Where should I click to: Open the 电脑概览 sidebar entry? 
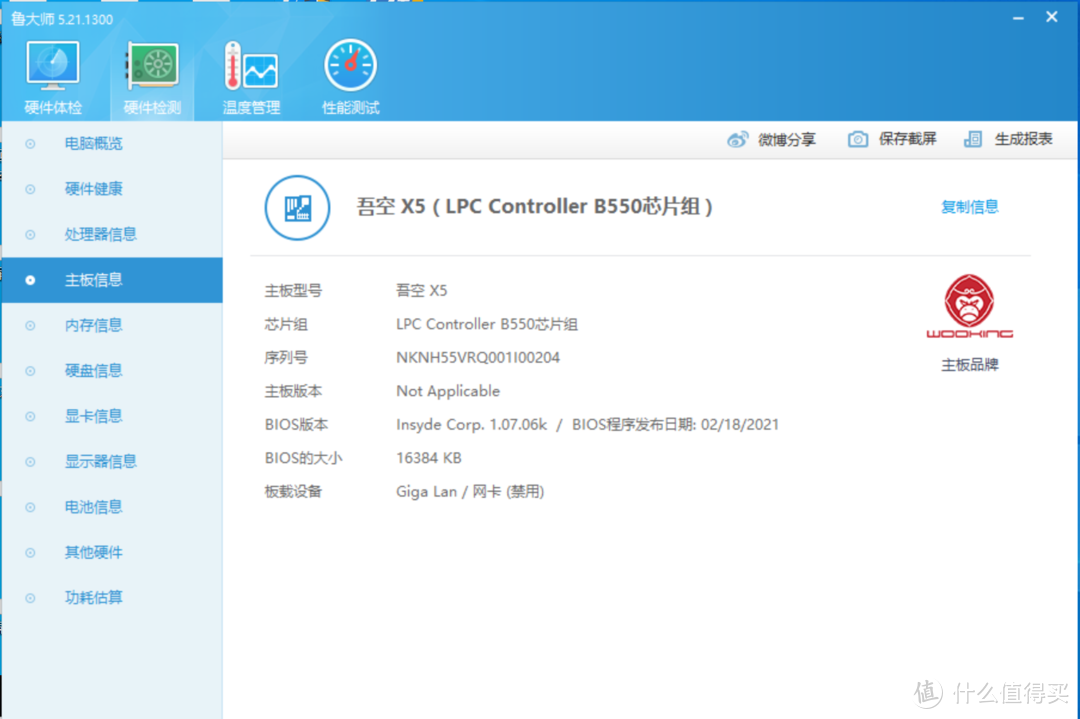94,143
